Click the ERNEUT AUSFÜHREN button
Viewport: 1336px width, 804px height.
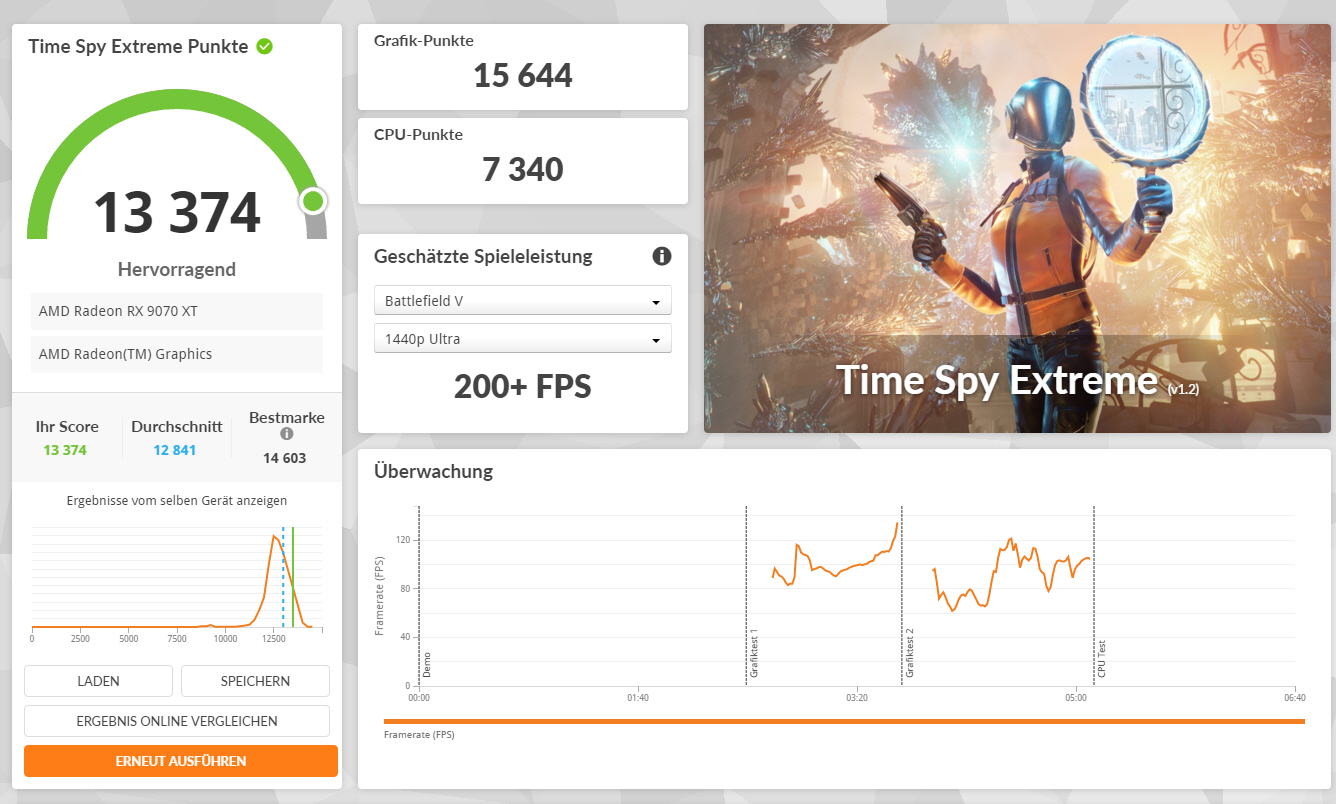181,761
